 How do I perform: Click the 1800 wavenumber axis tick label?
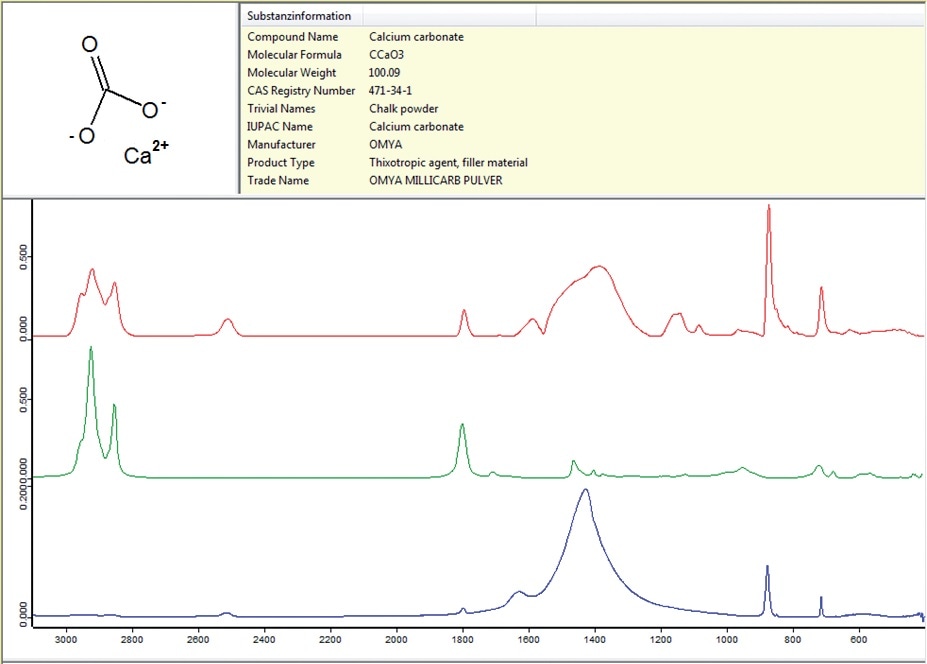coord(462,640)
